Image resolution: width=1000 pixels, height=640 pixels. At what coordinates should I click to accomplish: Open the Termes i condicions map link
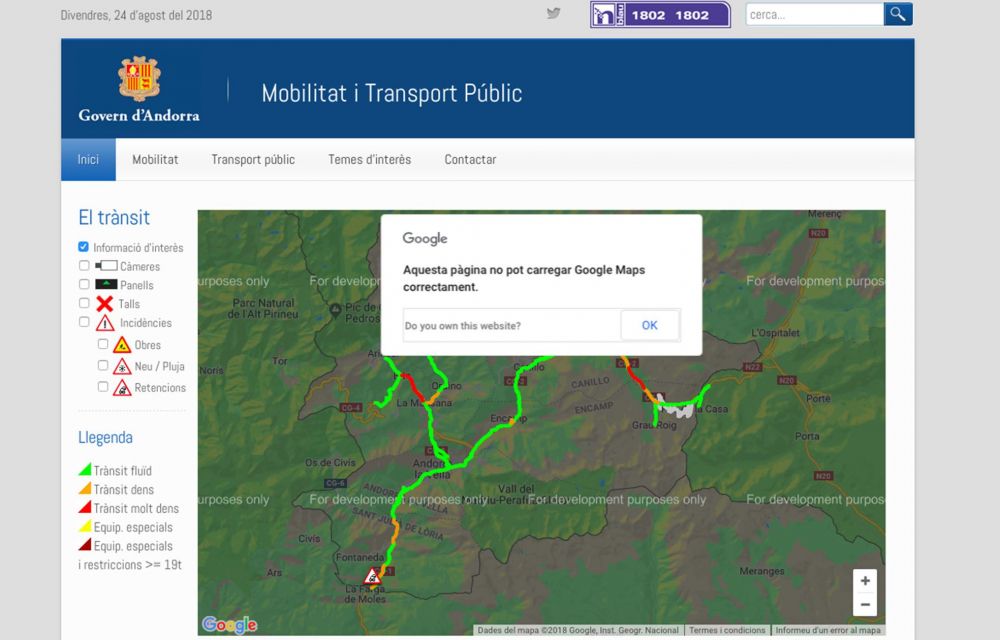click(x=727, y=631)
